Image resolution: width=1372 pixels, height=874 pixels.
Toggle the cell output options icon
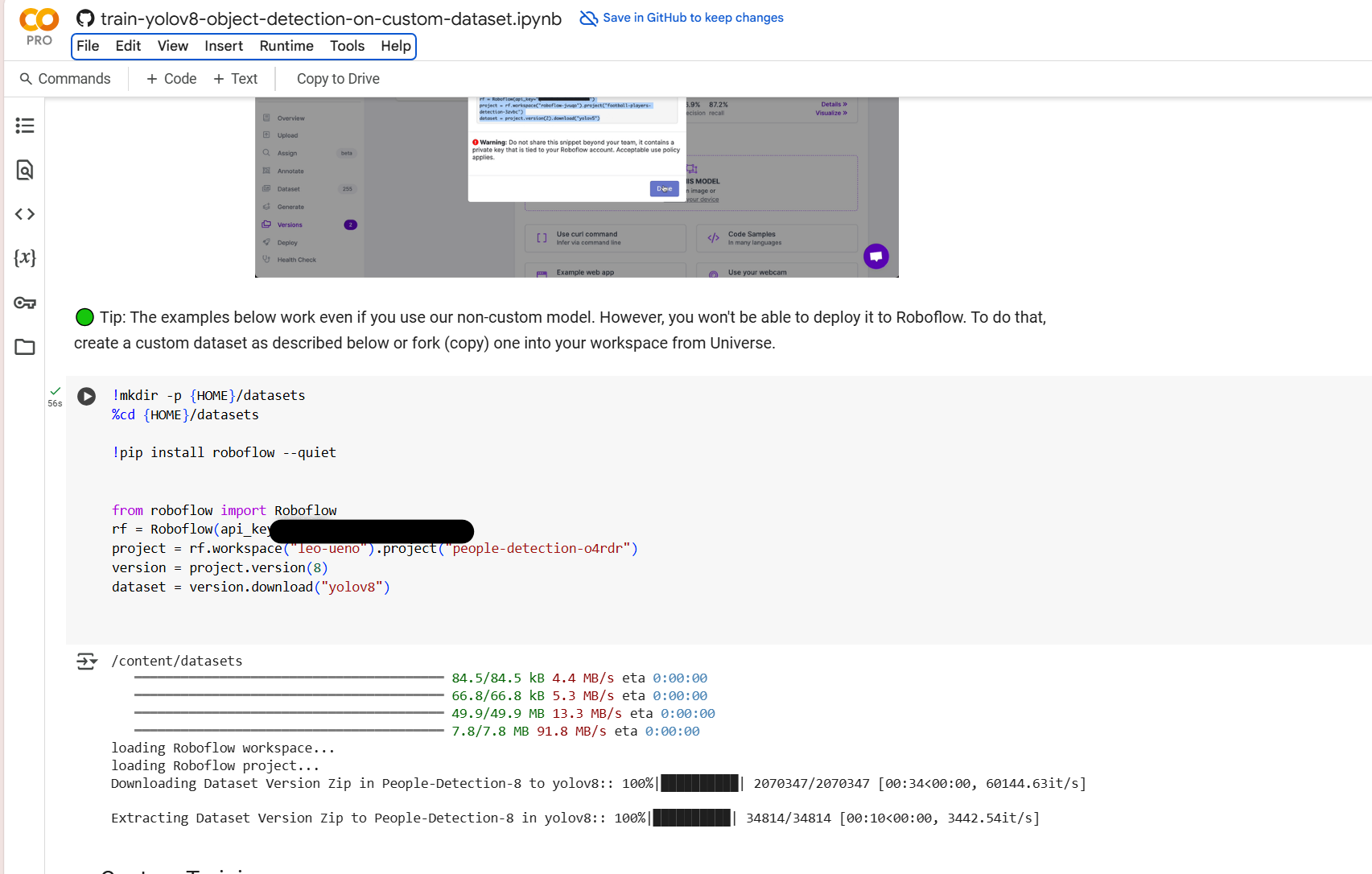click(x=87, y=662)
